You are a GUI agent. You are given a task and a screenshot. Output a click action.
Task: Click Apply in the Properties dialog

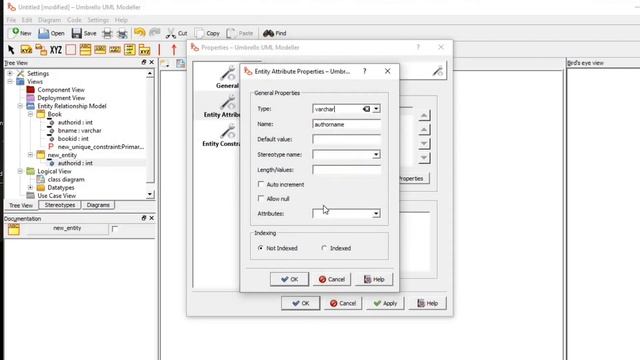(x=385, y=303)
